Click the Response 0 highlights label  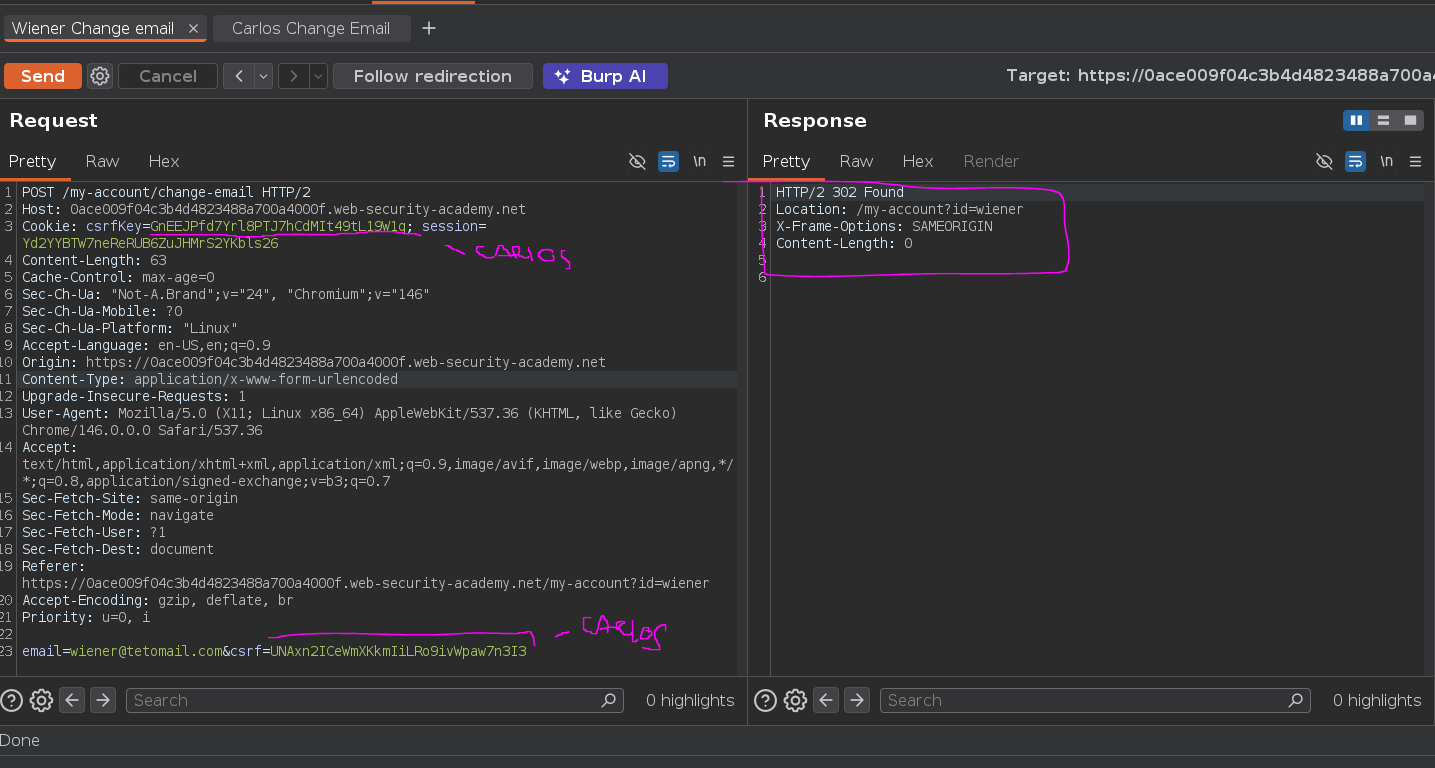[x=1377, y=700]
